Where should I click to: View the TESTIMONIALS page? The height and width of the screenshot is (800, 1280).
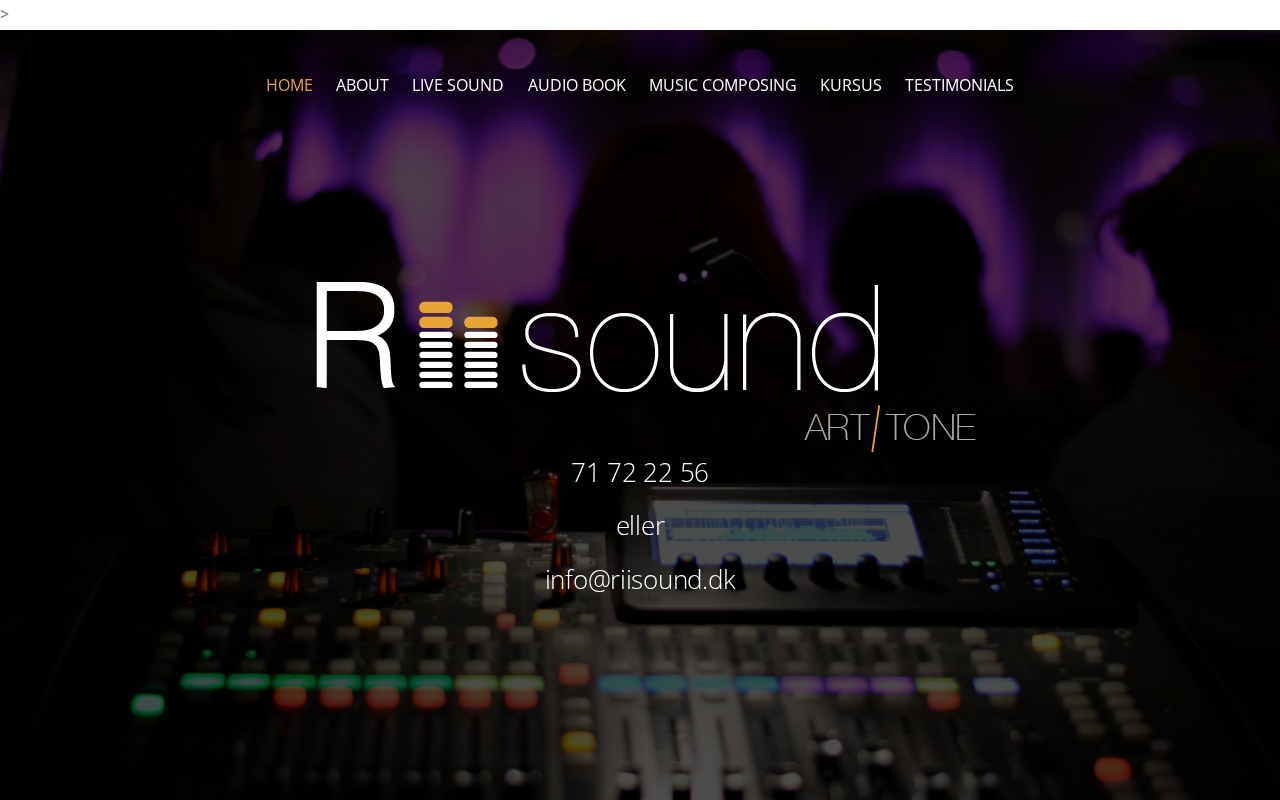[x=959, y=85]
